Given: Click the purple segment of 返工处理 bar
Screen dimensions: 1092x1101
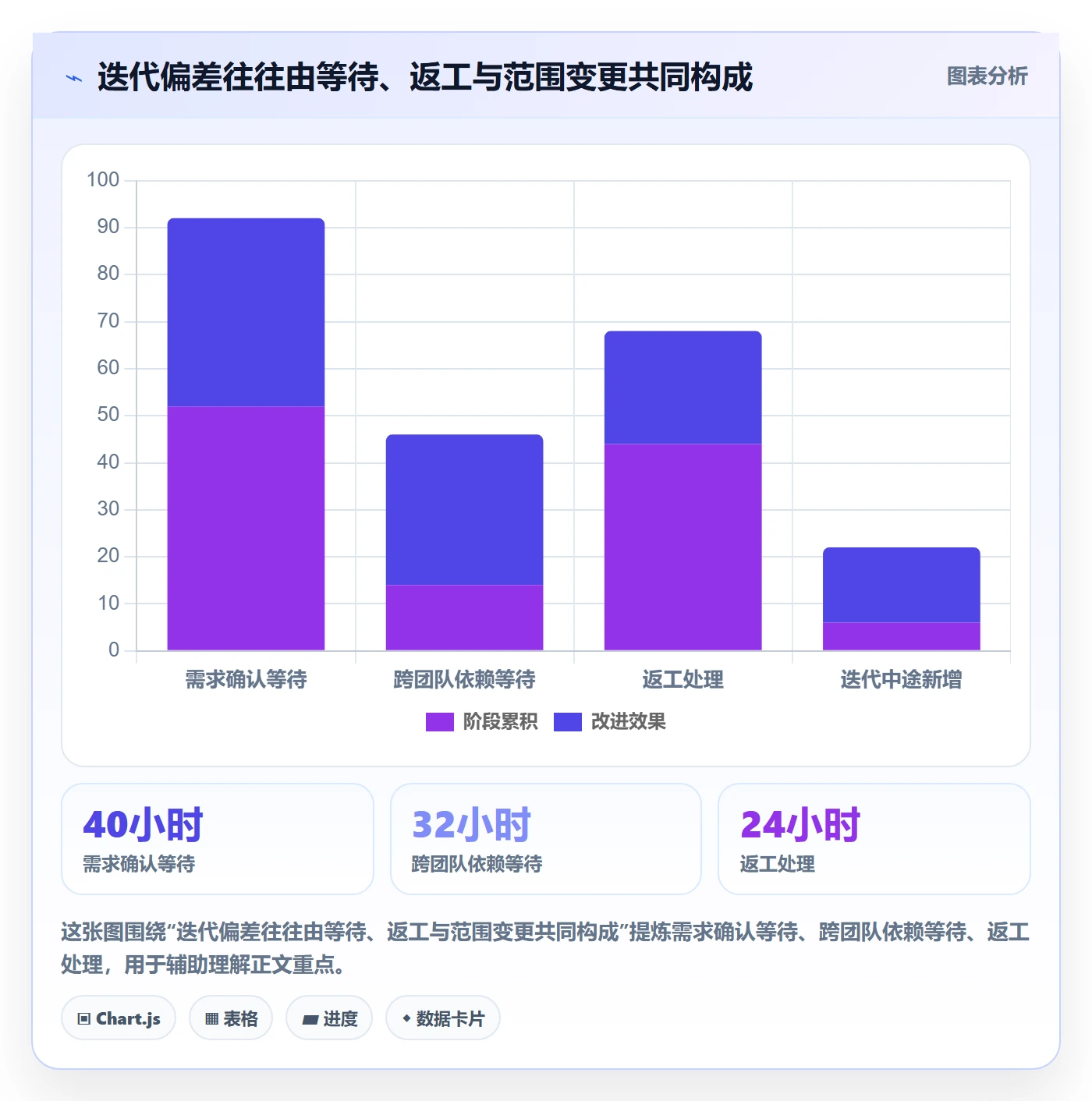Looking at the screenshot, I should (x=682, y=547).
